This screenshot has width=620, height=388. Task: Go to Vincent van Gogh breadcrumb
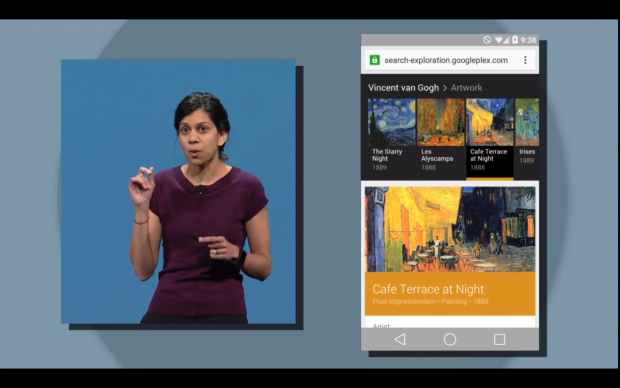[x=403, y=88]
